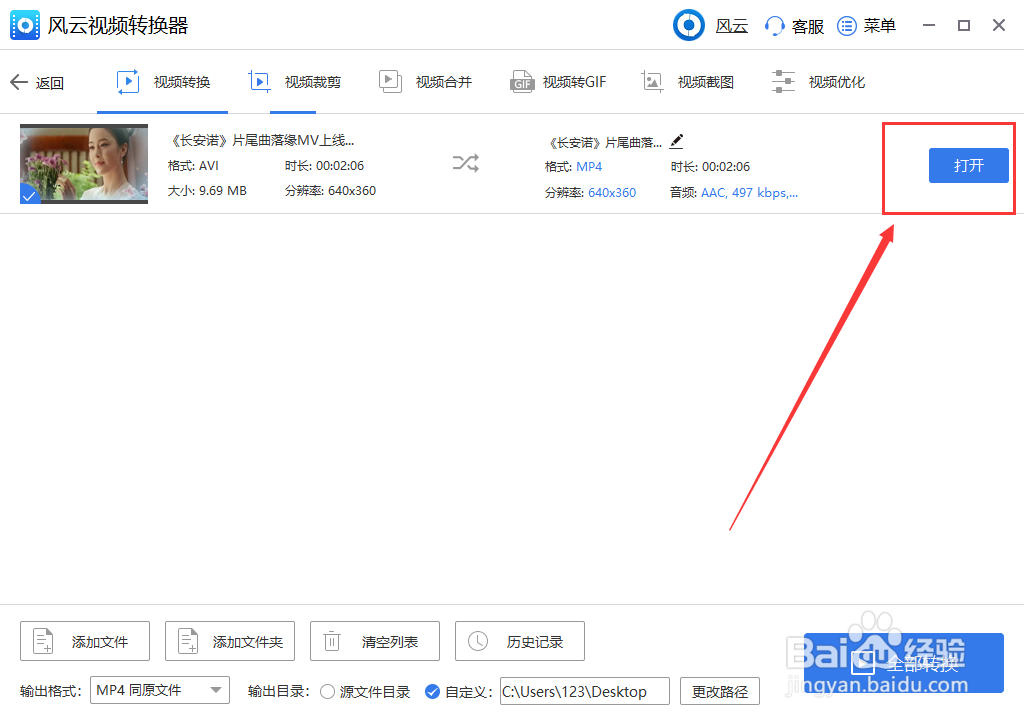Click the 视频转换 play icon
Viewport: 1024px width, 720px height.
coord(128,82)
